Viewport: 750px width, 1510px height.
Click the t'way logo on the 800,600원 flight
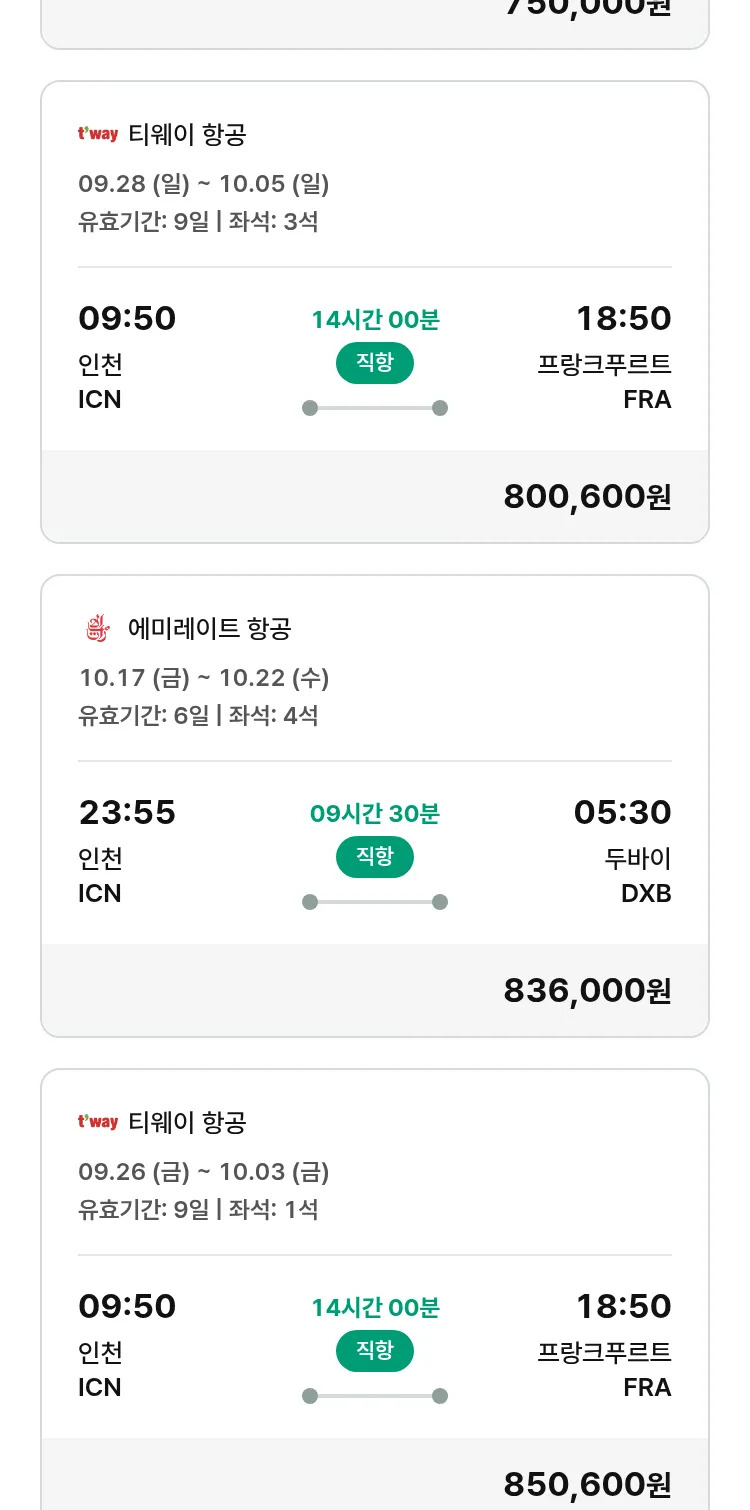[x=98, y=134]
